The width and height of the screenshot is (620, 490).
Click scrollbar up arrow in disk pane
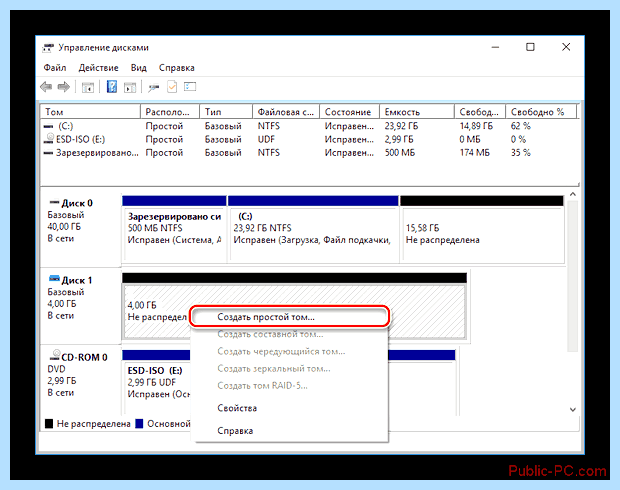[x=573, y=195]
